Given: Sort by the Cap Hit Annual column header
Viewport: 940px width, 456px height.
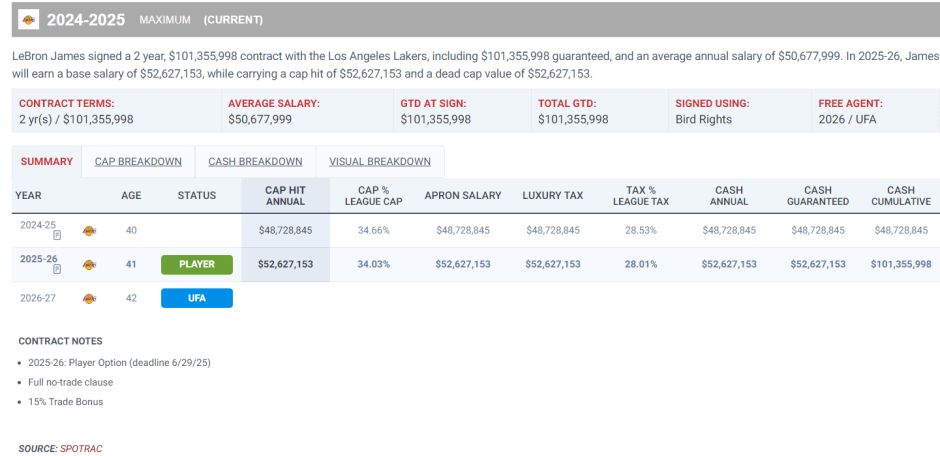Looking at the screenshot, I should [285, 195].
